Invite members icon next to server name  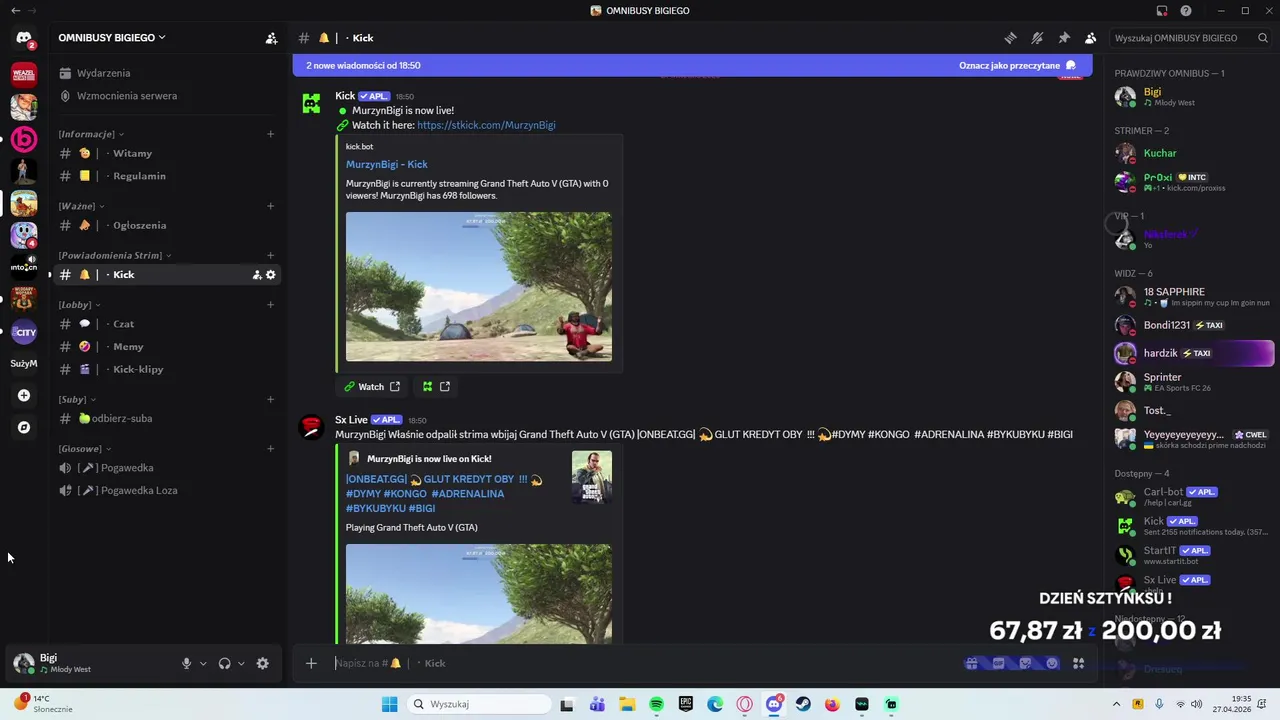point(271,38)
